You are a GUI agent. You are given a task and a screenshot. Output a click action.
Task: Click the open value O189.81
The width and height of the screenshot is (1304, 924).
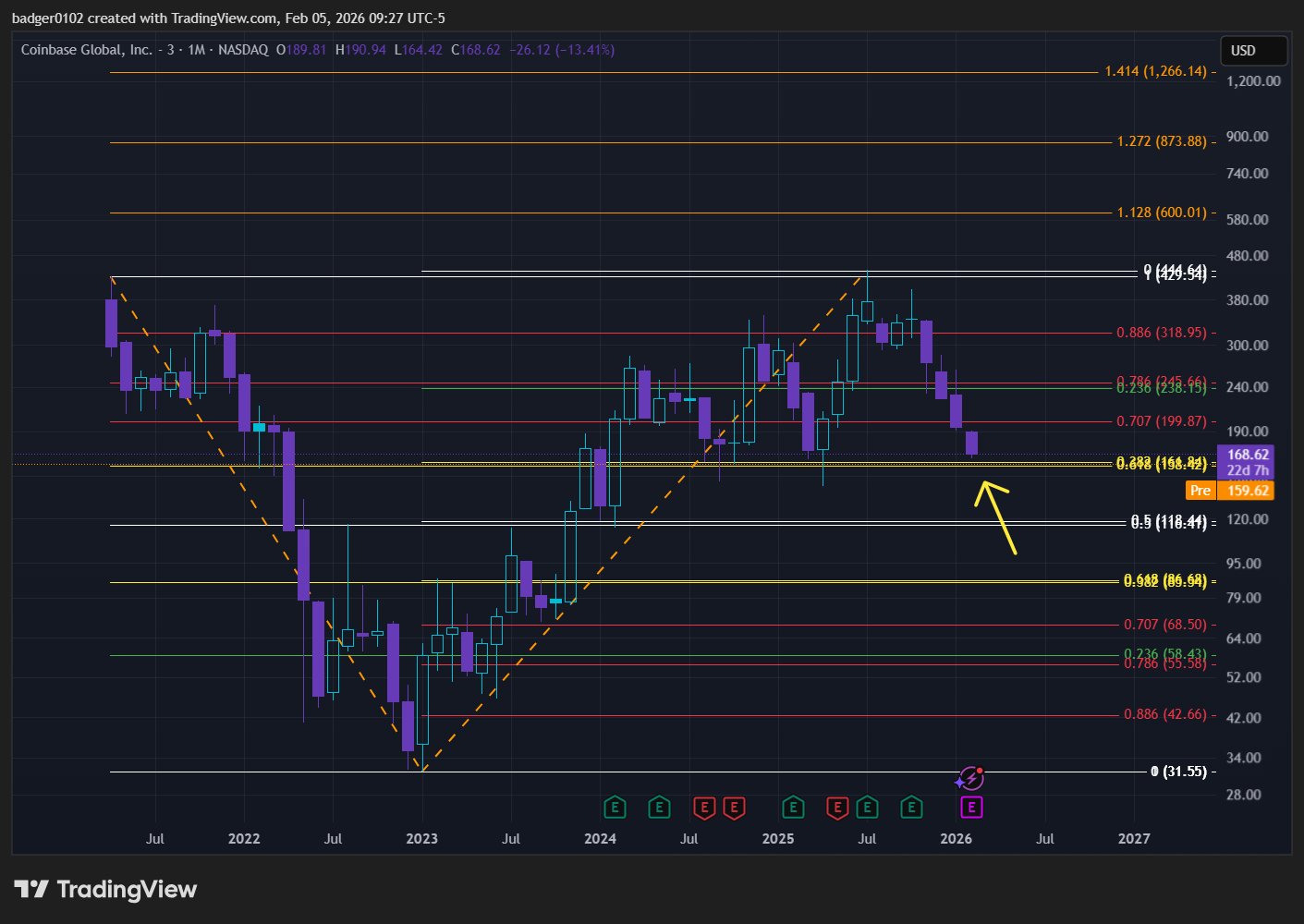click(301, 50)
